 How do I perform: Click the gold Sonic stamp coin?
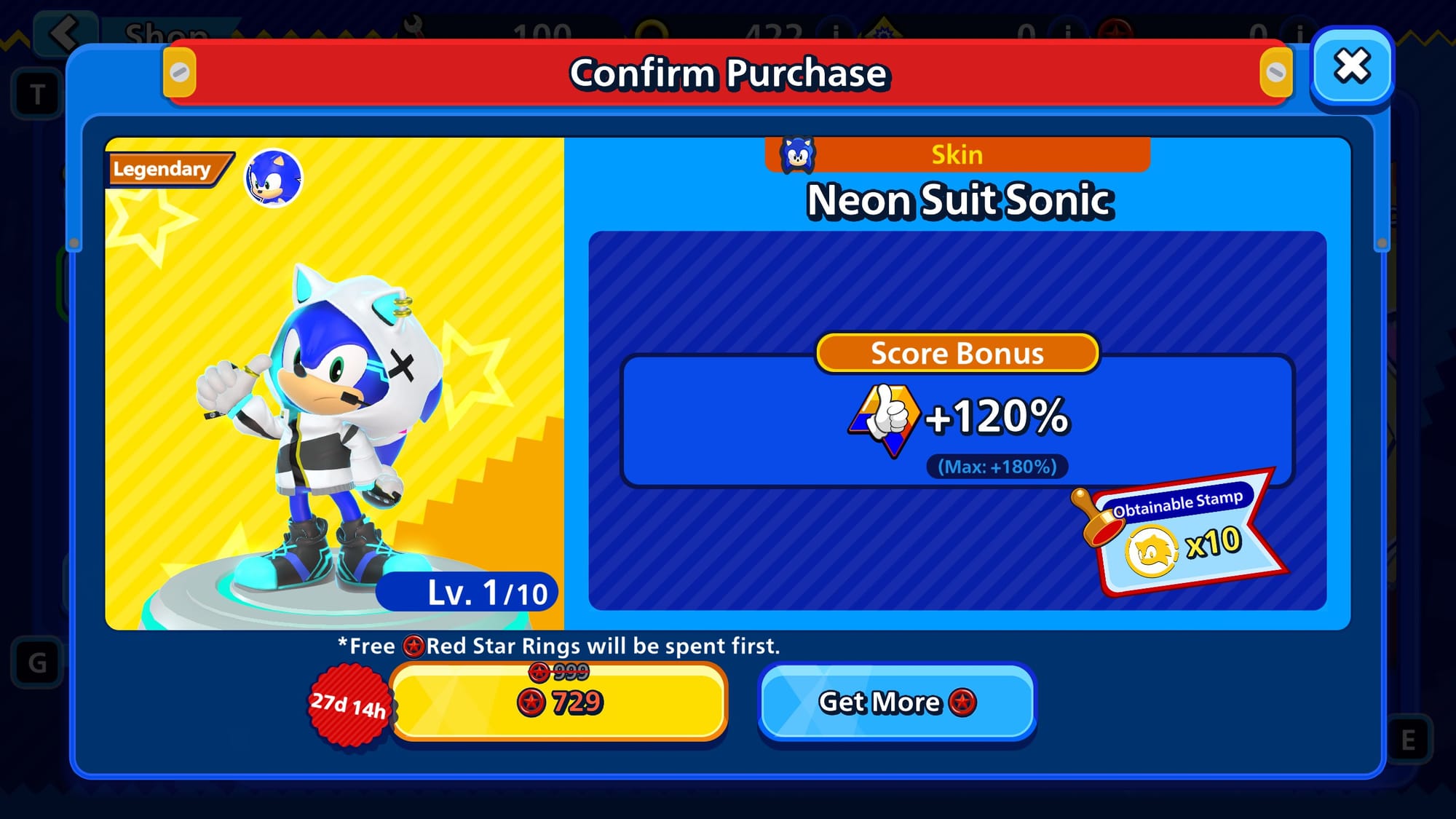1151,552
